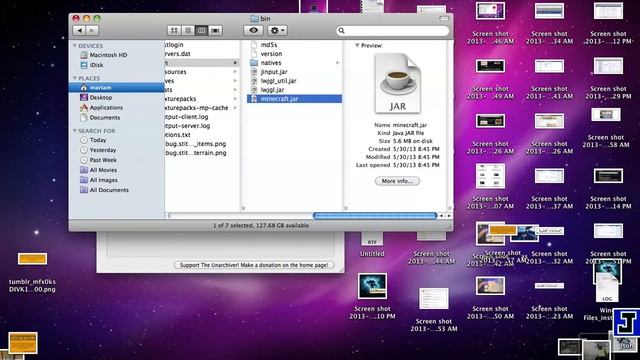Click the More info... button
Viewport: 640px width, 360px height.
pos(397,181)
